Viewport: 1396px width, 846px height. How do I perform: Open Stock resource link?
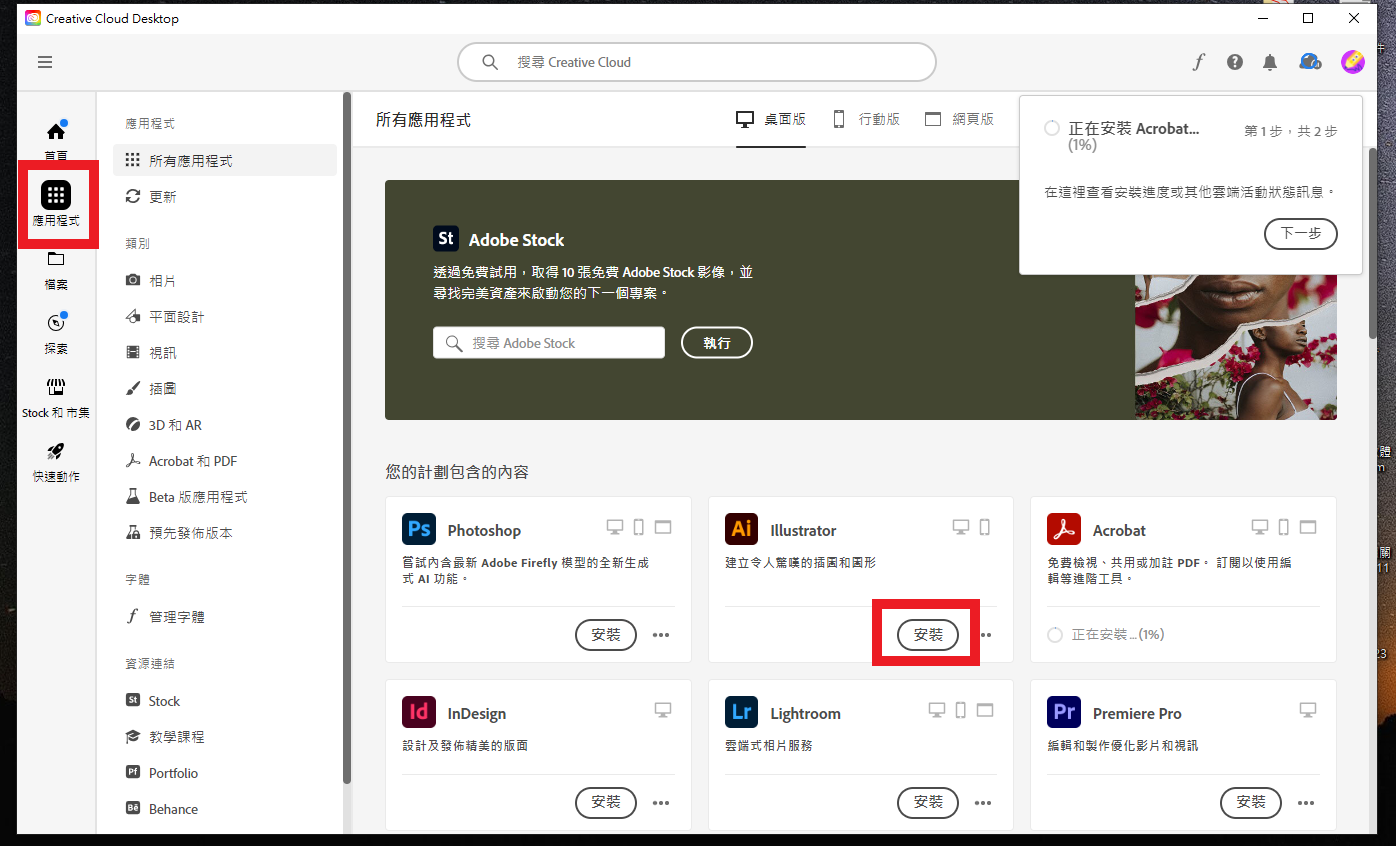click(x=225, y=701)
